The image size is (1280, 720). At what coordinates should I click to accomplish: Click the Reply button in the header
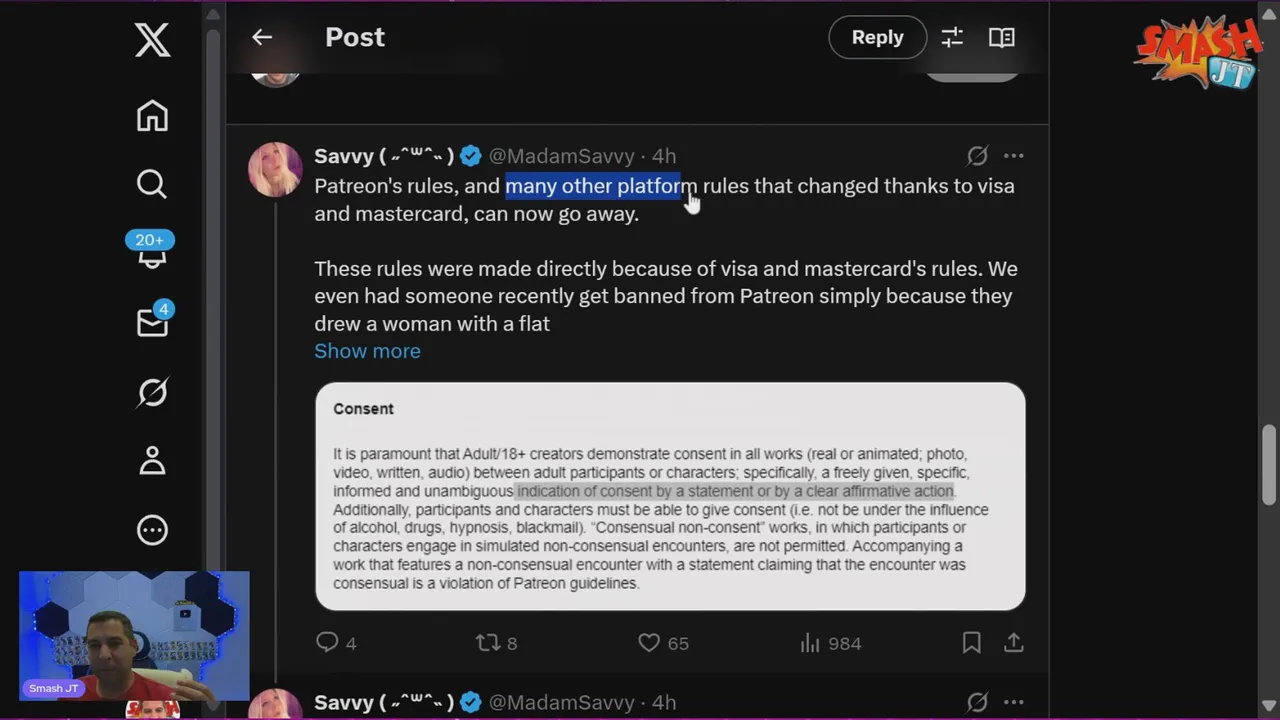(x=877, y=37)
